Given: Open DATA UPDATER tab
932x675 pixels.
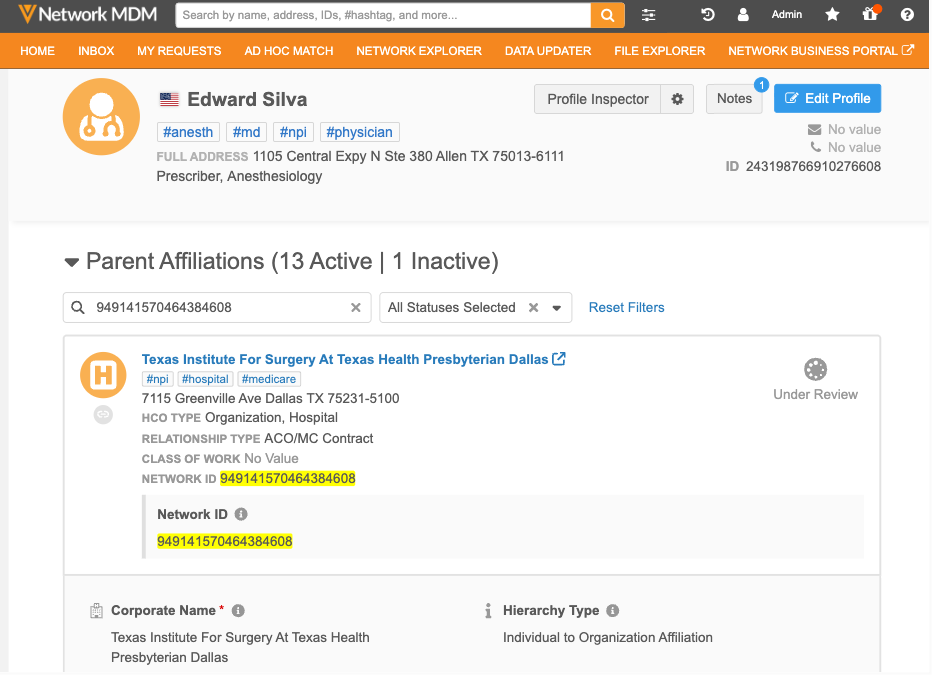Looking at the screenshot, I should coord(548,51).
